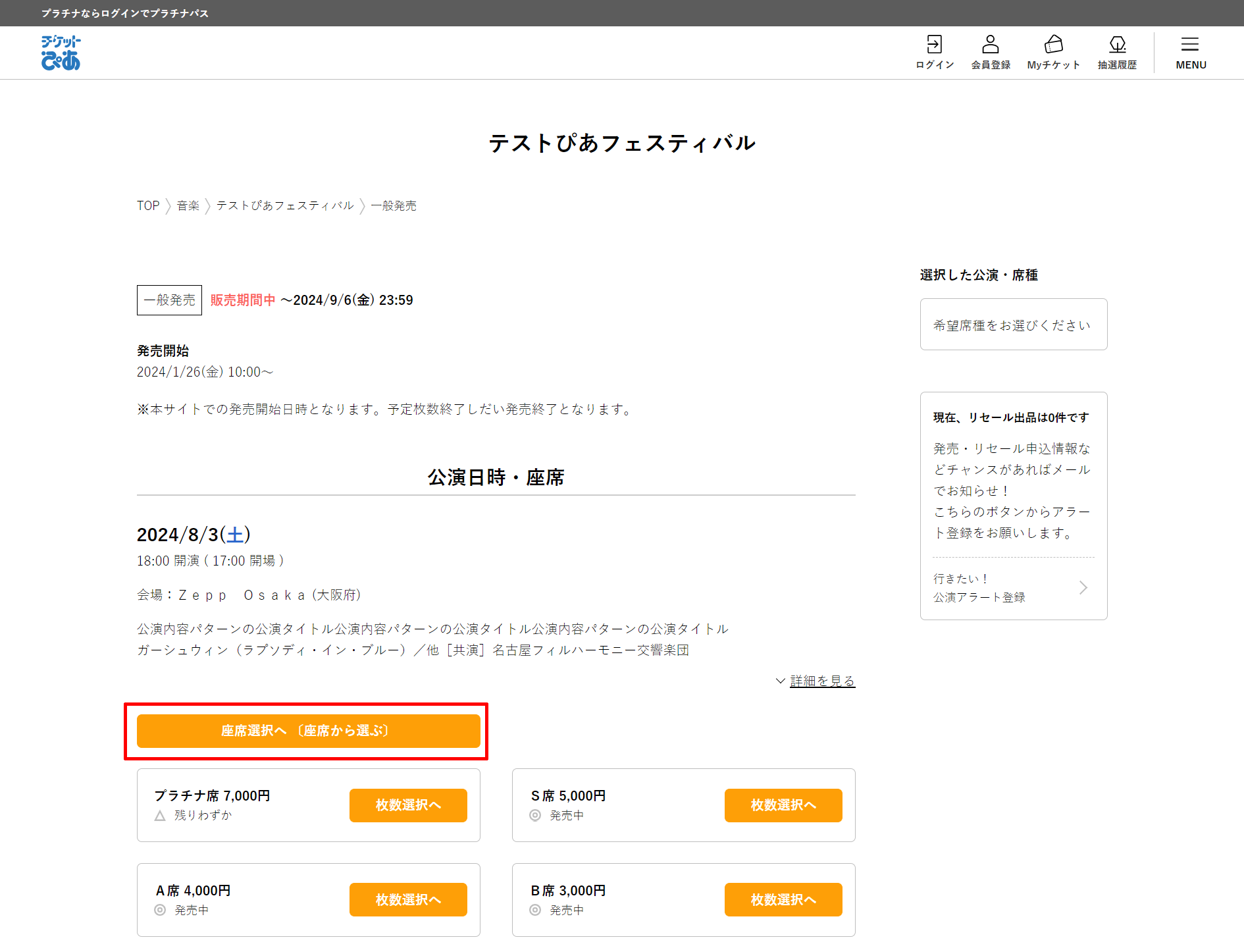Viewport: 1244px width, 952px height.
Task: Select 枚数選択へ for B席 3,000円
Action: [783, 899]
